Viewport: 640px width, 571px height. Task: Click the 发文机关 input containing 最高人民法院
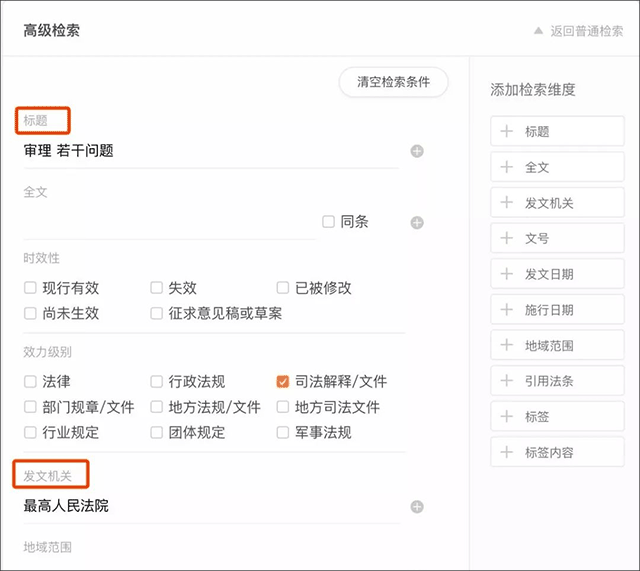point(210,507)
